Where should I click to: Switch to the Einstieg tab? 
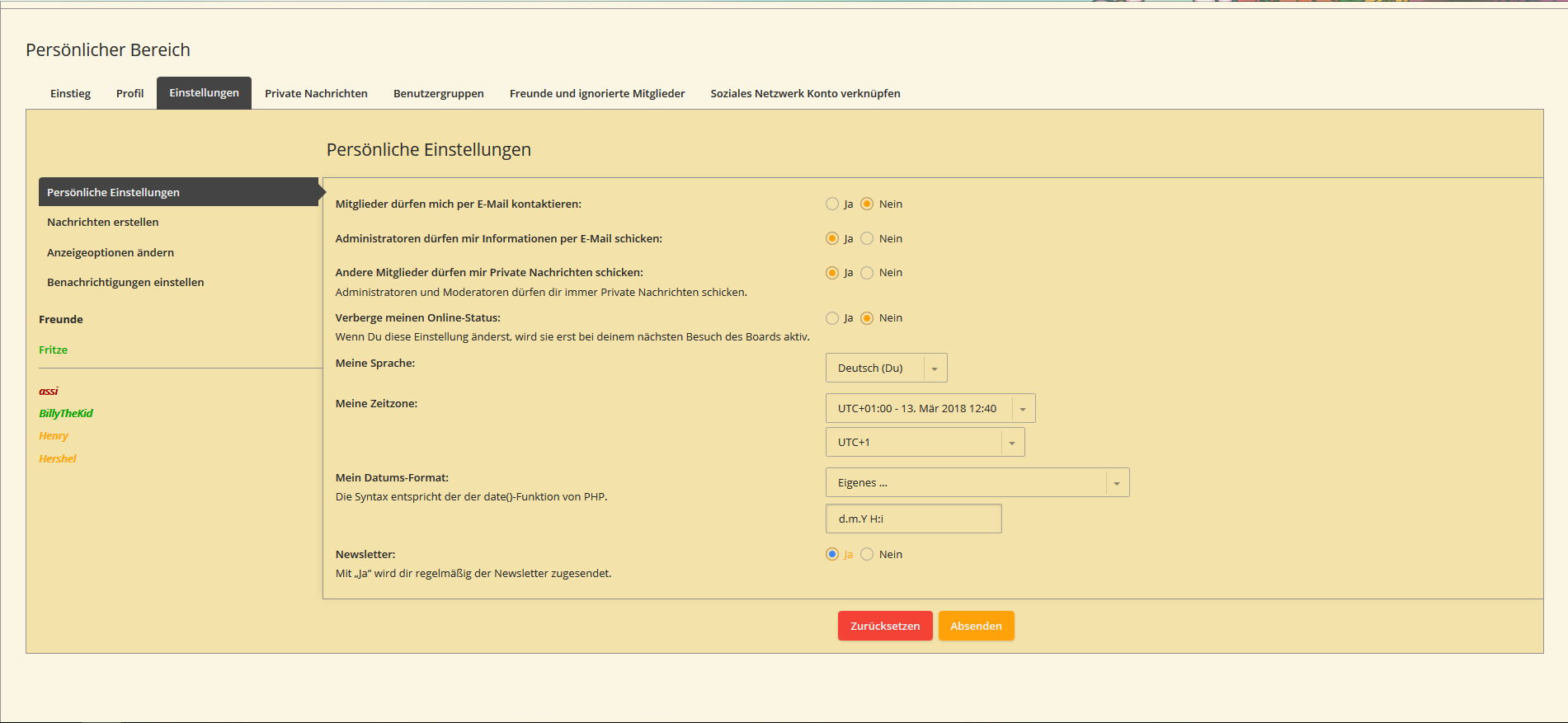(x=70, y=93)
